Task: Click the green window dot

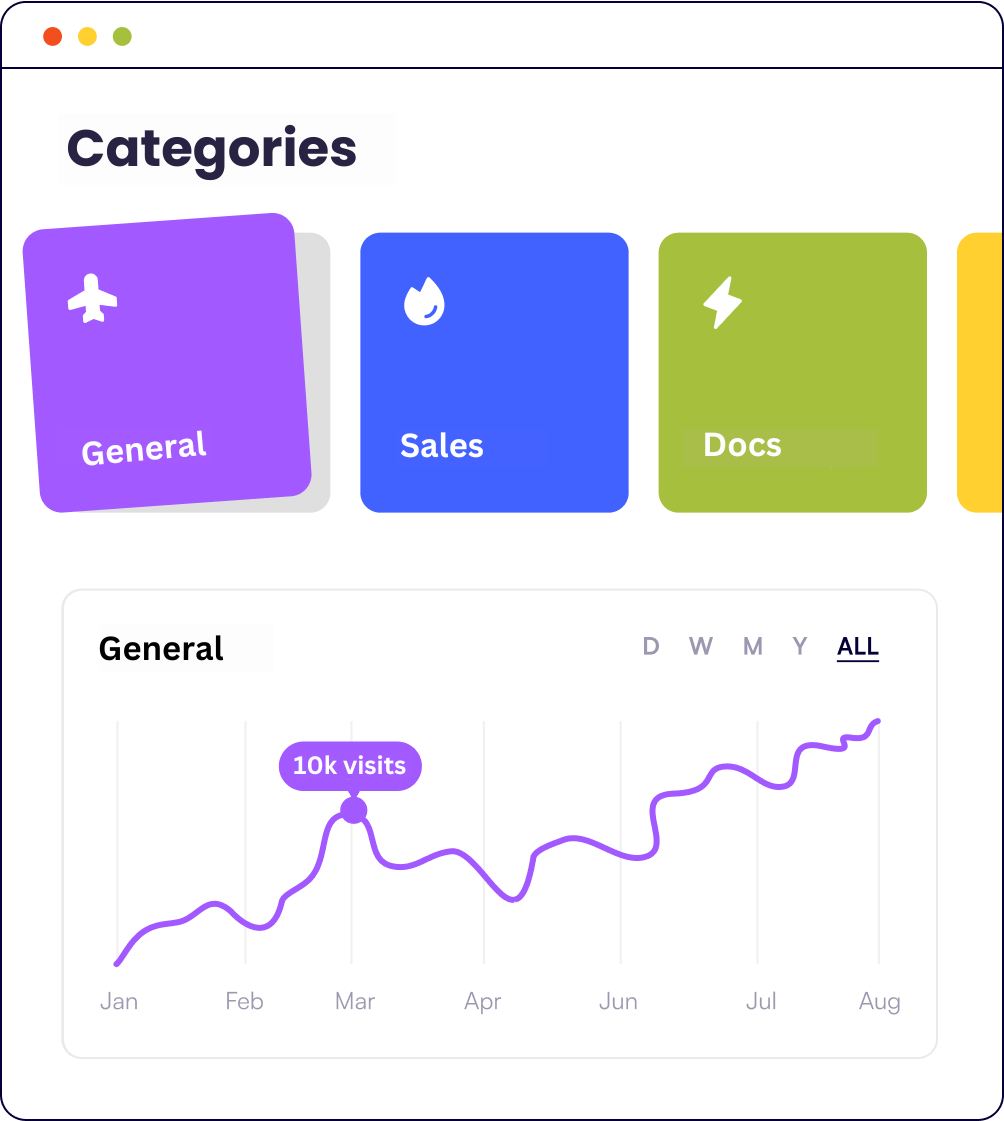Action: point(122,37)
